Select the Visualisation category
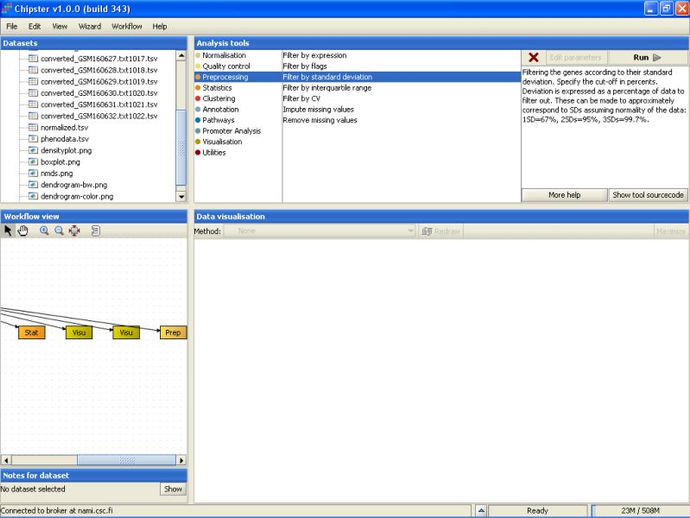690x518 pixels. click(222, 141)
